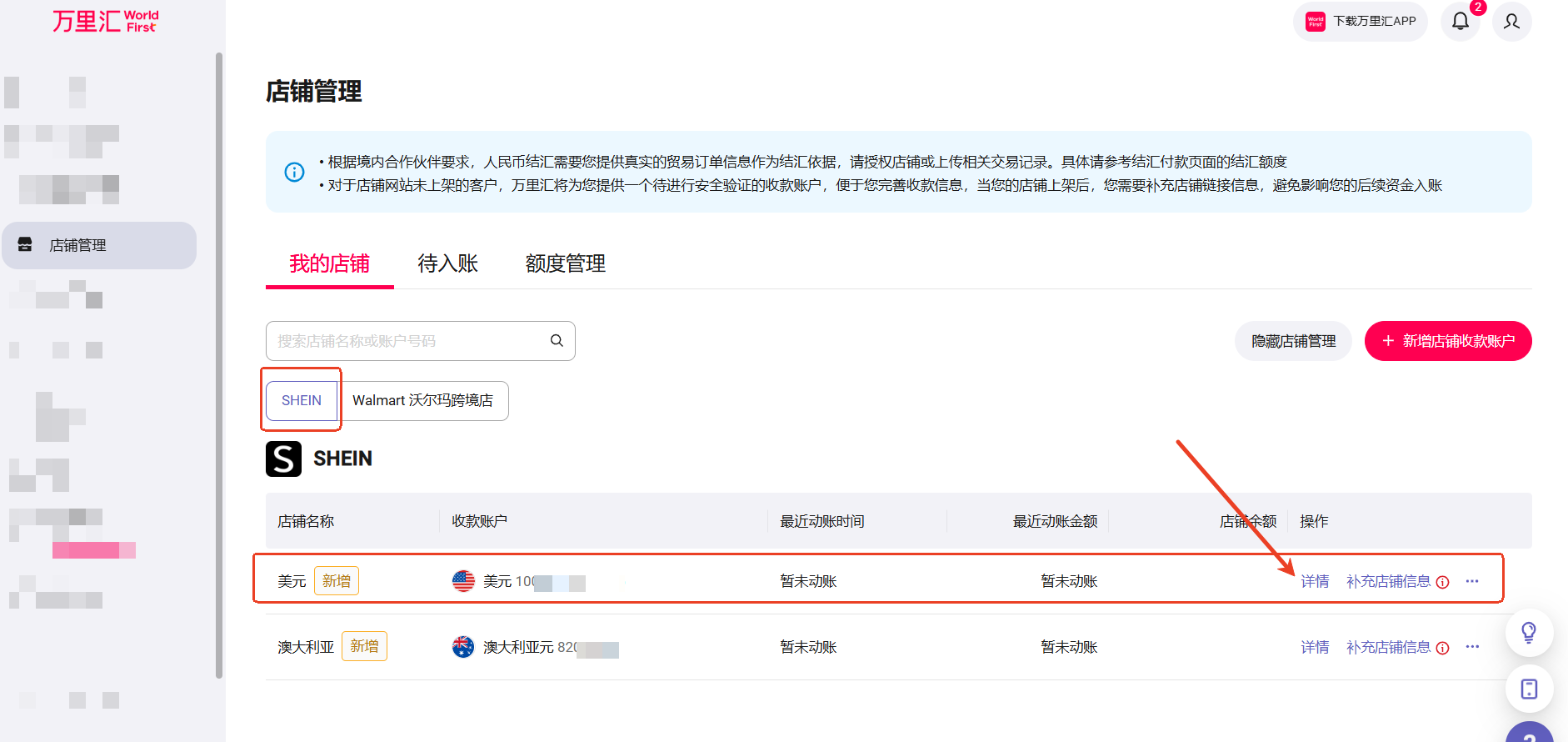Select the Walmart 沃尔玛跨境店 filter
Image resolution: width=1568 pixels, height=742 pixels.
[422, 401]
